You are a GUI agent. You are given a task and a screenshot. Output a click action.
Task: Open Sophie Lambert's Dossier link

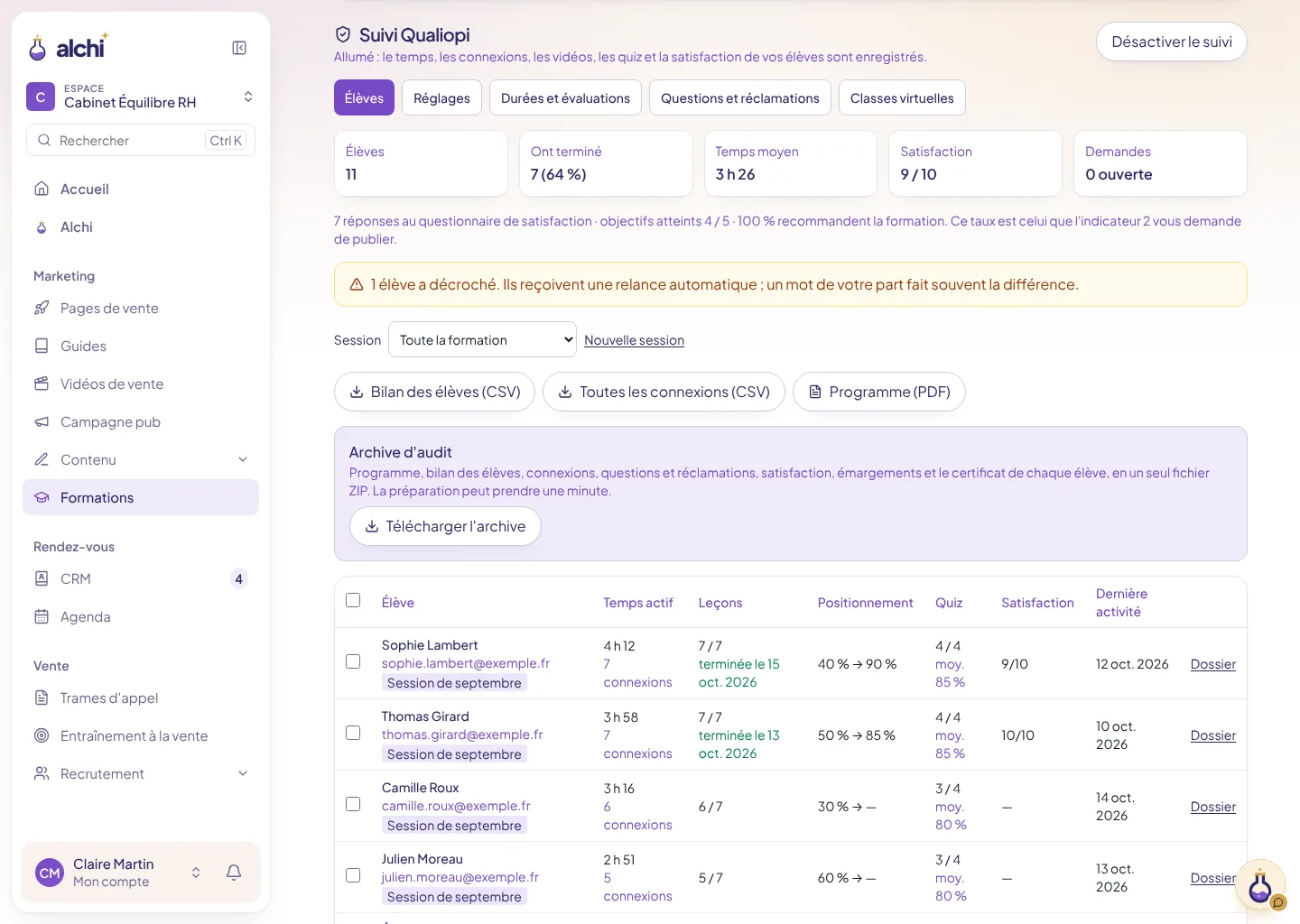[1212, 663]
